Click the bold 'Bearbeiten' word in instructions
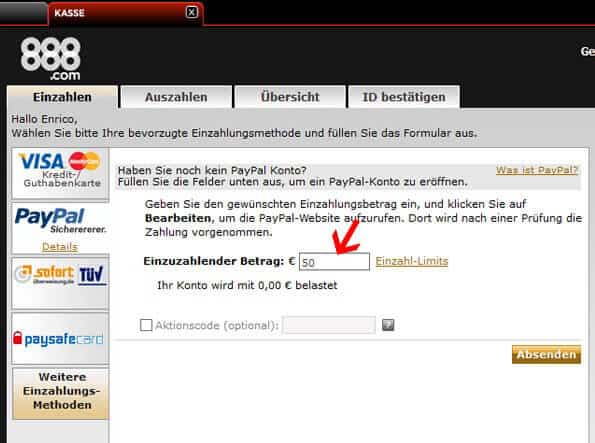Viewport: 595px width, 443px height. (x=178, y=218)
